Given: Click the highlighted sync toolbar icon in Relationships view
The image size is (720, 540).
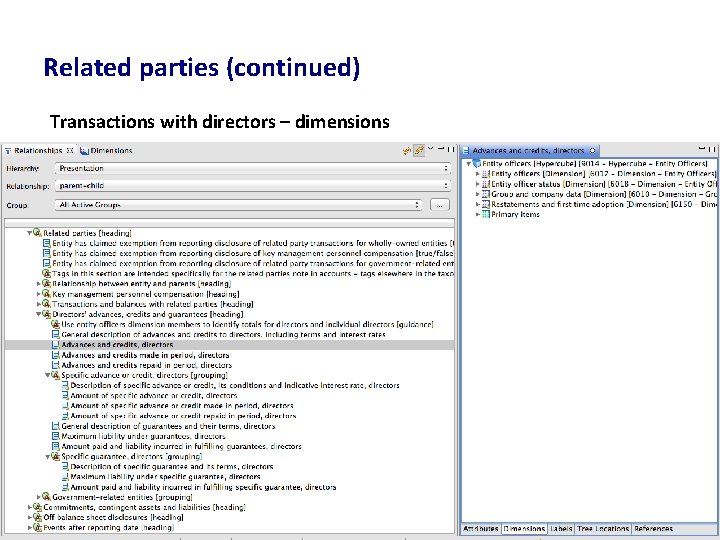Looking at the screenshot, I should [419, 150].
